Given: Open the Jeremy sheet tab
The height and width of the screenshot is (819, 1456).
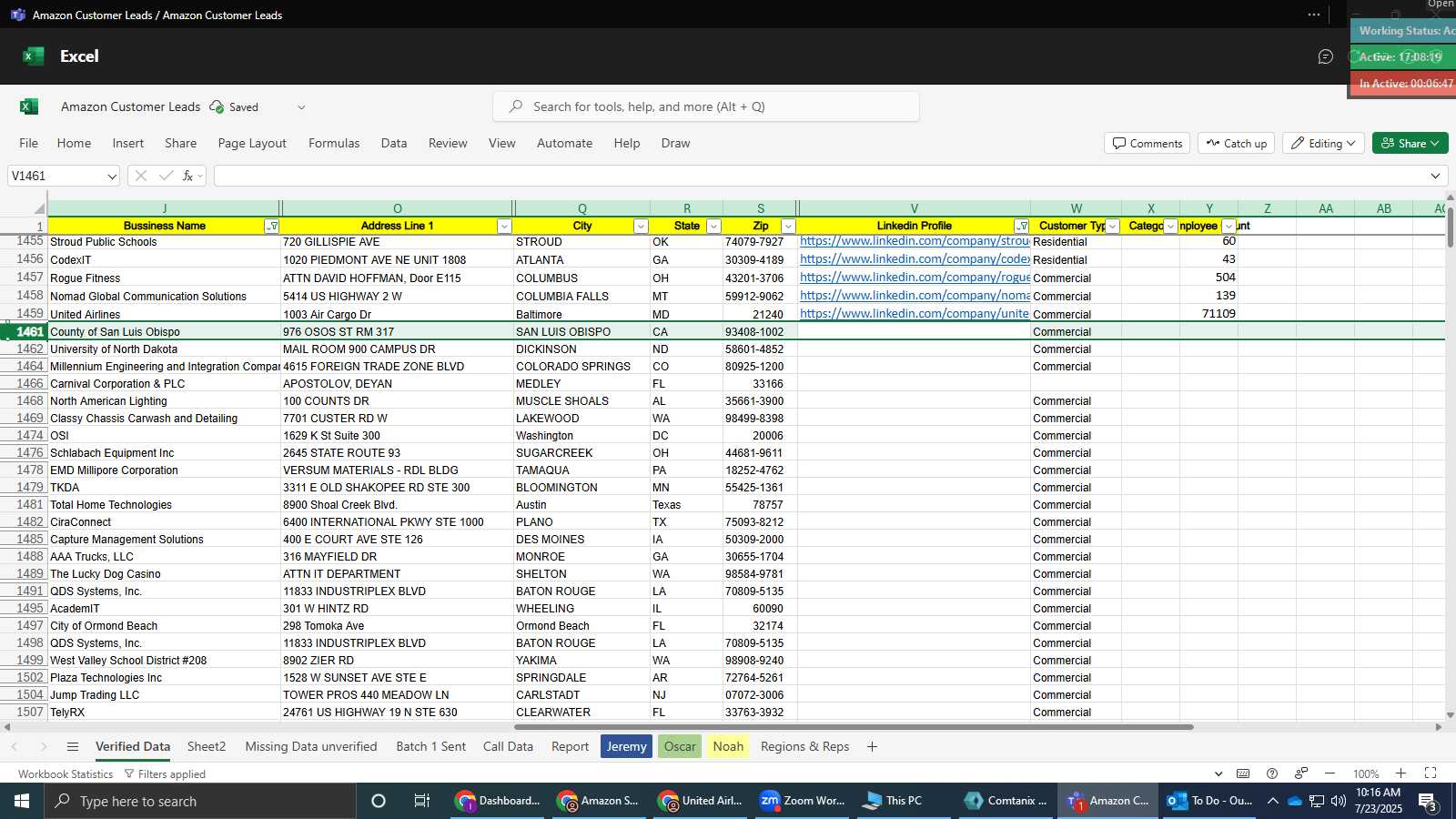Looking at the screenshot, I should point(626,746).
